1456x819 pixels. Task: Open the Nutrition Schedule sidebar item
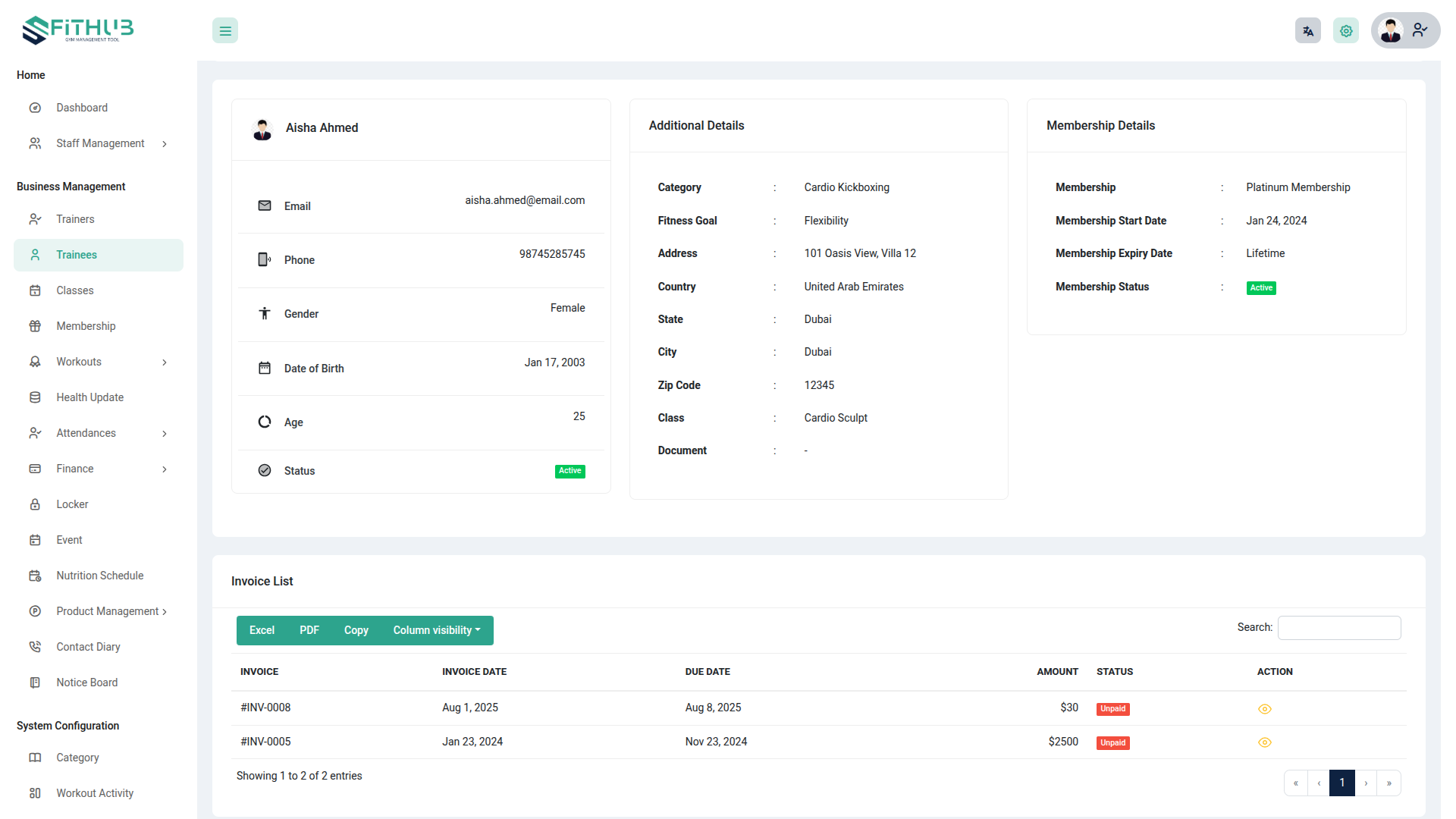(x=99, y=576)
